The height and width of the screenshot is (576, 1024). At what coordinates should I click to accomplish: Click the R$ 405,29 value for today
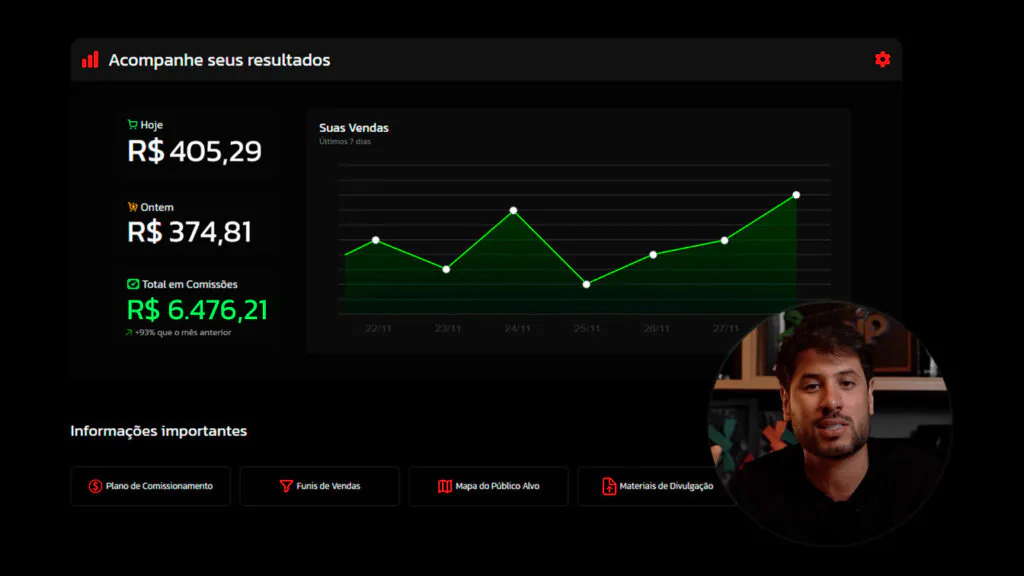pos(195,151)
